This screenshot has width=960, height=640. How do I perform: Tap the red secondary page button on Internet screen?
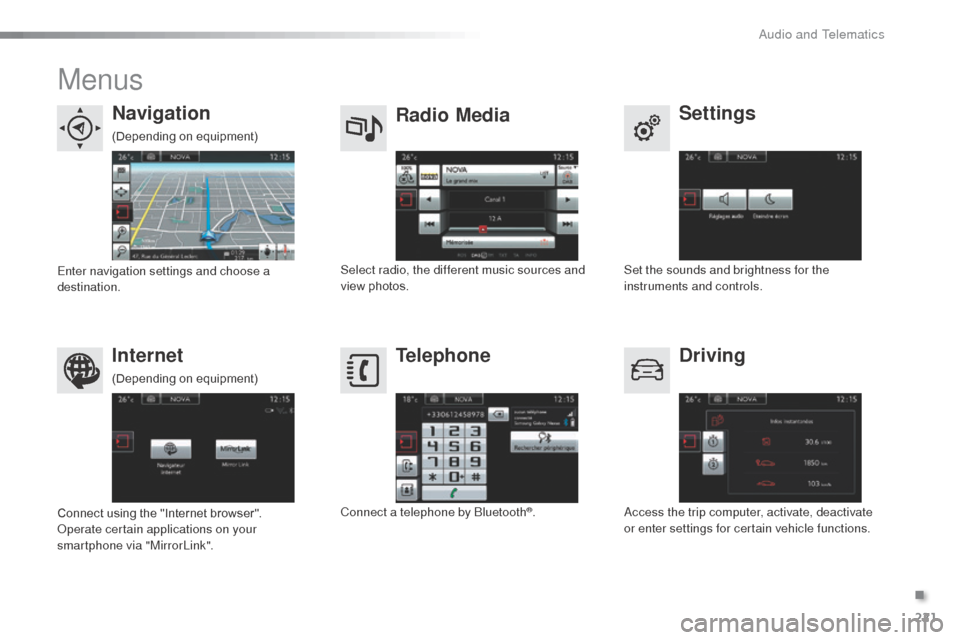[x=122, y=442]
